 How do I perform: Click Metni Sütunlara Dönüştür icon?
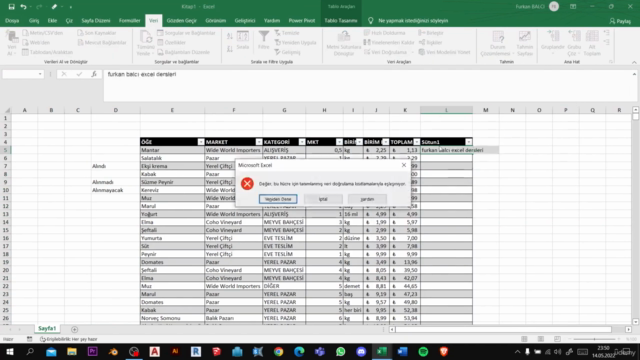[x=344, y=42]
